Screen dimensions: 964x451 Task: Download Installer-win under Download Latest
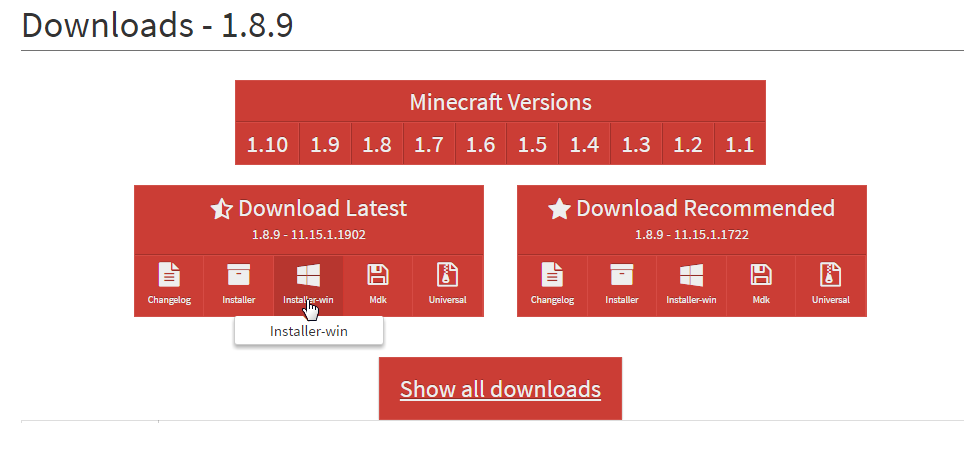308,286
